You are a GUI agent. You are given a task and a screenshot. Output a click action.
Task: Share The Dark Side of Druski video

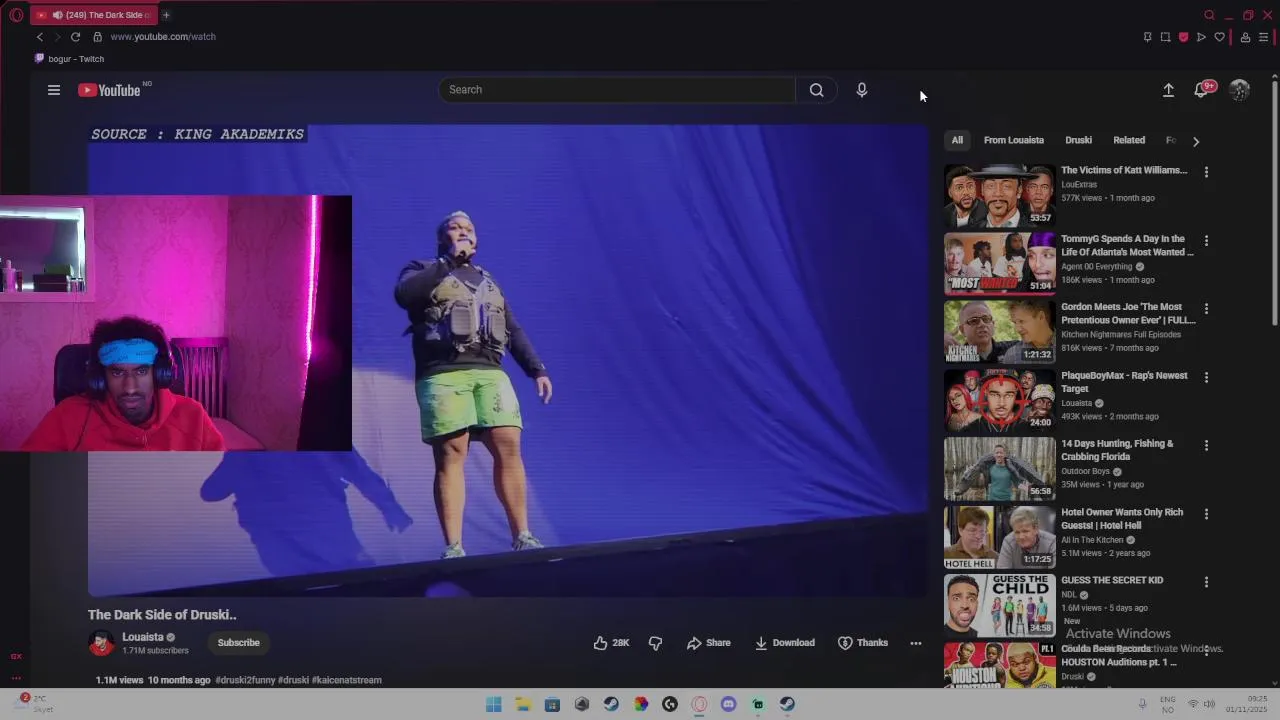(x=708, y=643)
